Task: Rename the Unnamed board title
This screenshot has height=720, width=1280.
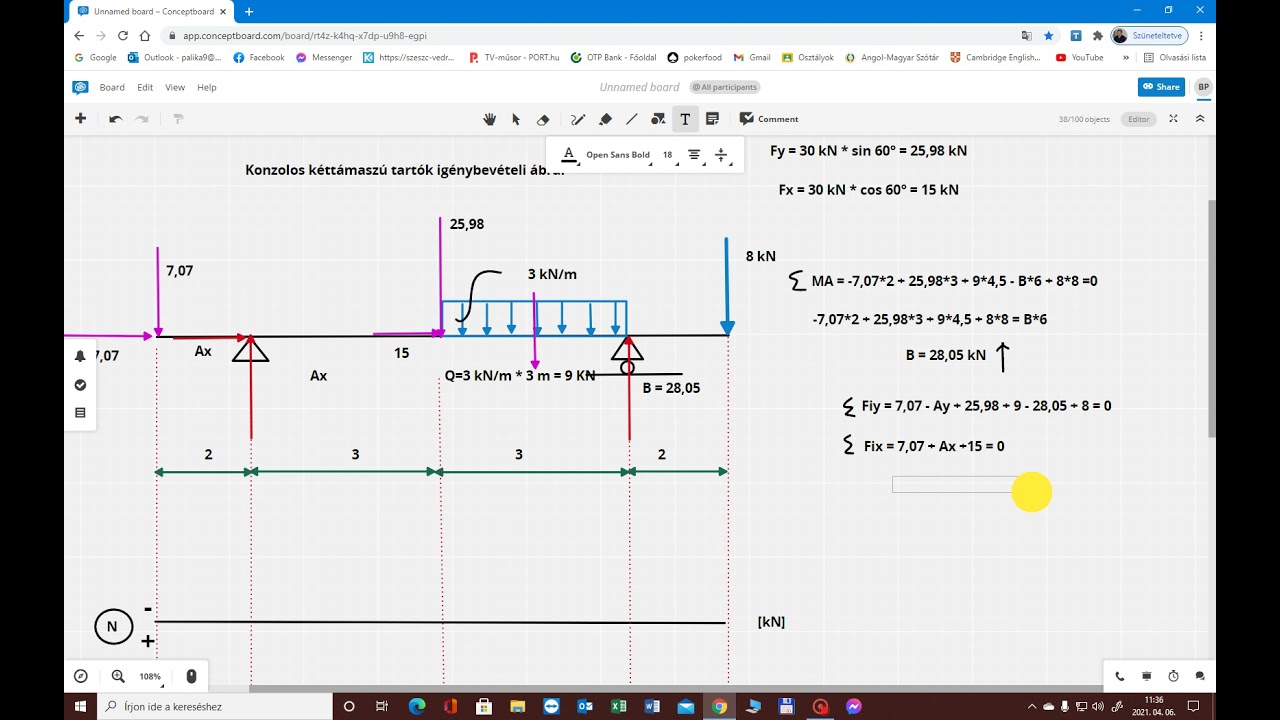Action: (x=639, y=87)
